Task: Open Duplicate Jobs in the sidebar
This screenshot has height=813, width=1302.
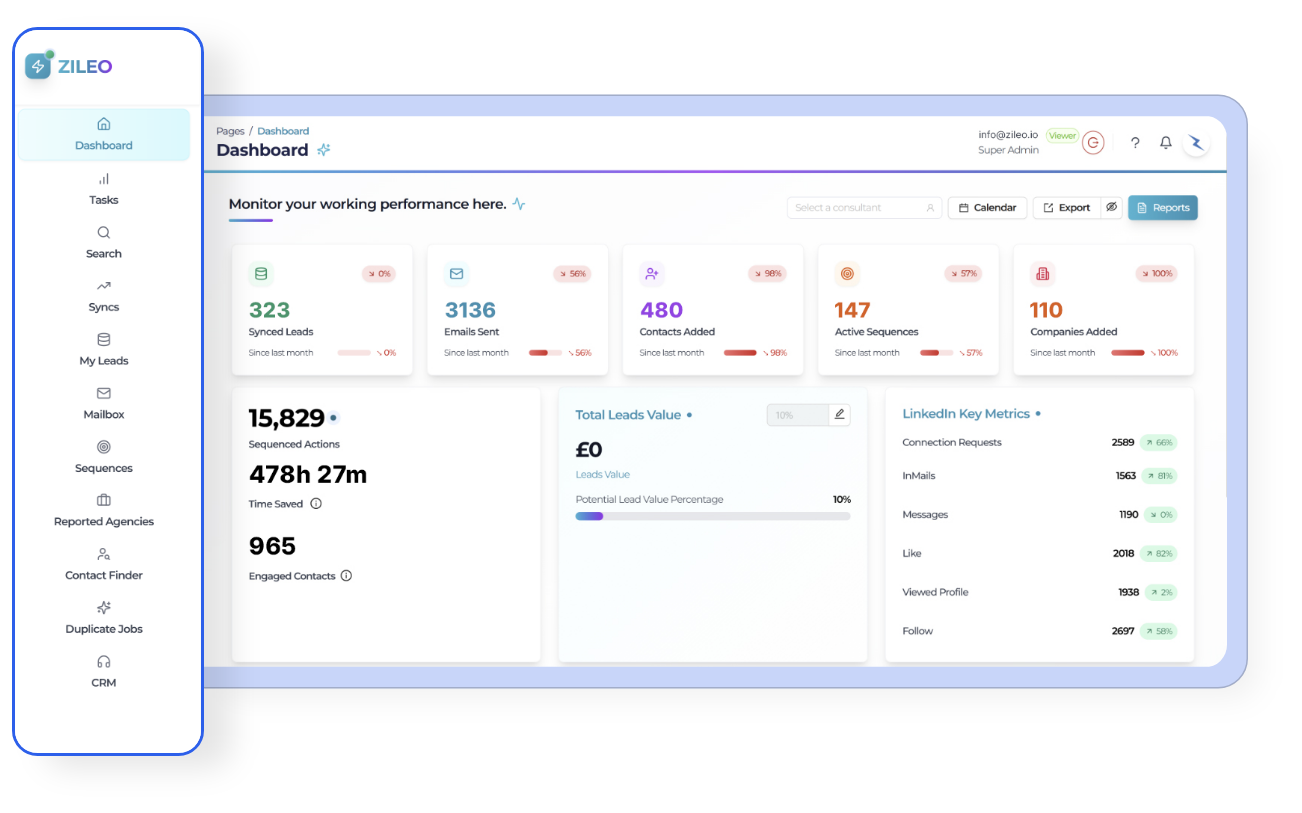Action: point(104,618)
